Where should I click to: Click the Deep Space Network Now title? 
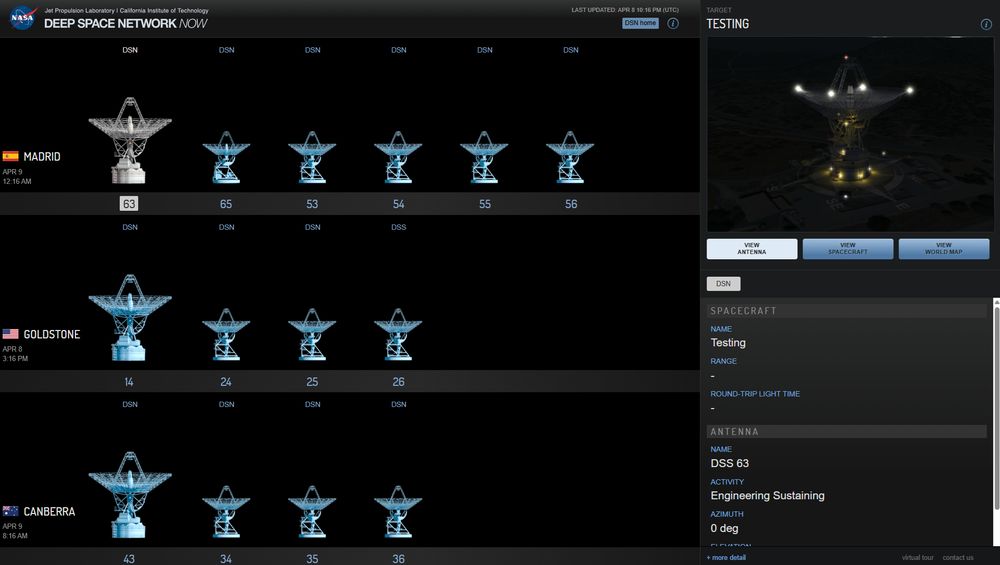click(x=126, y=24)
